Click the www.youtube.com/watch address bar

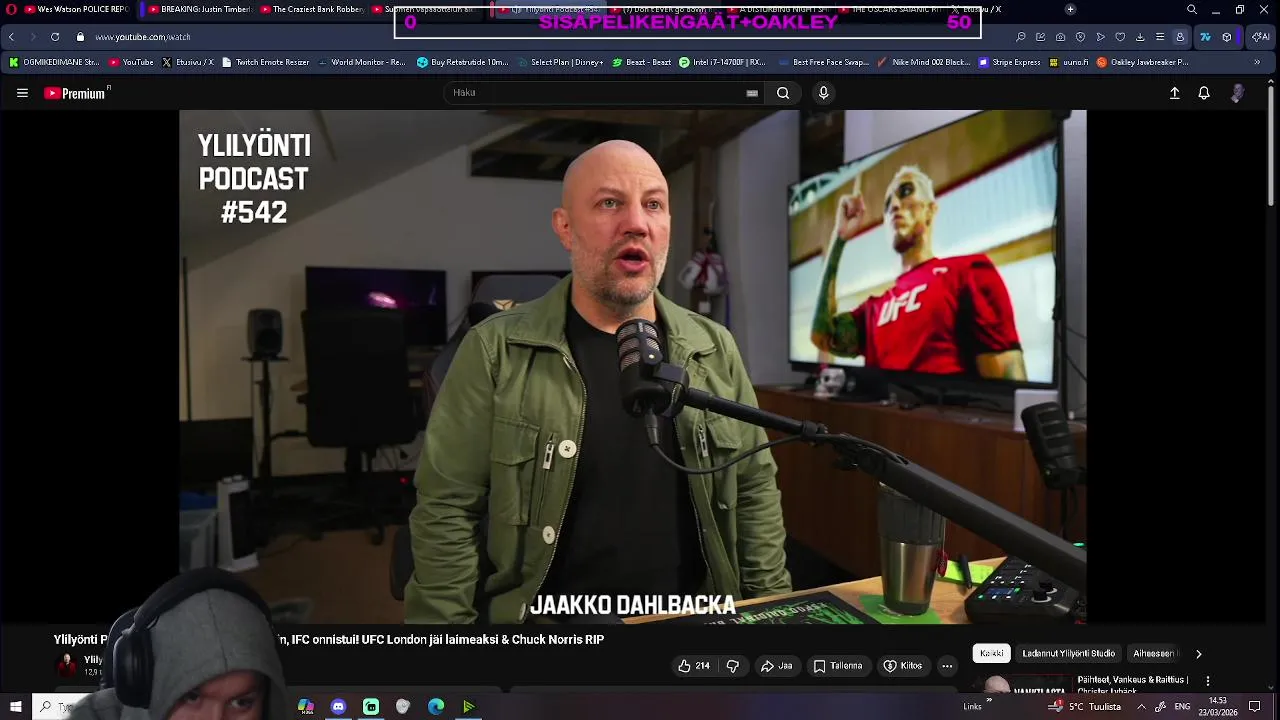pyautogui.click(x=143, y=37)
